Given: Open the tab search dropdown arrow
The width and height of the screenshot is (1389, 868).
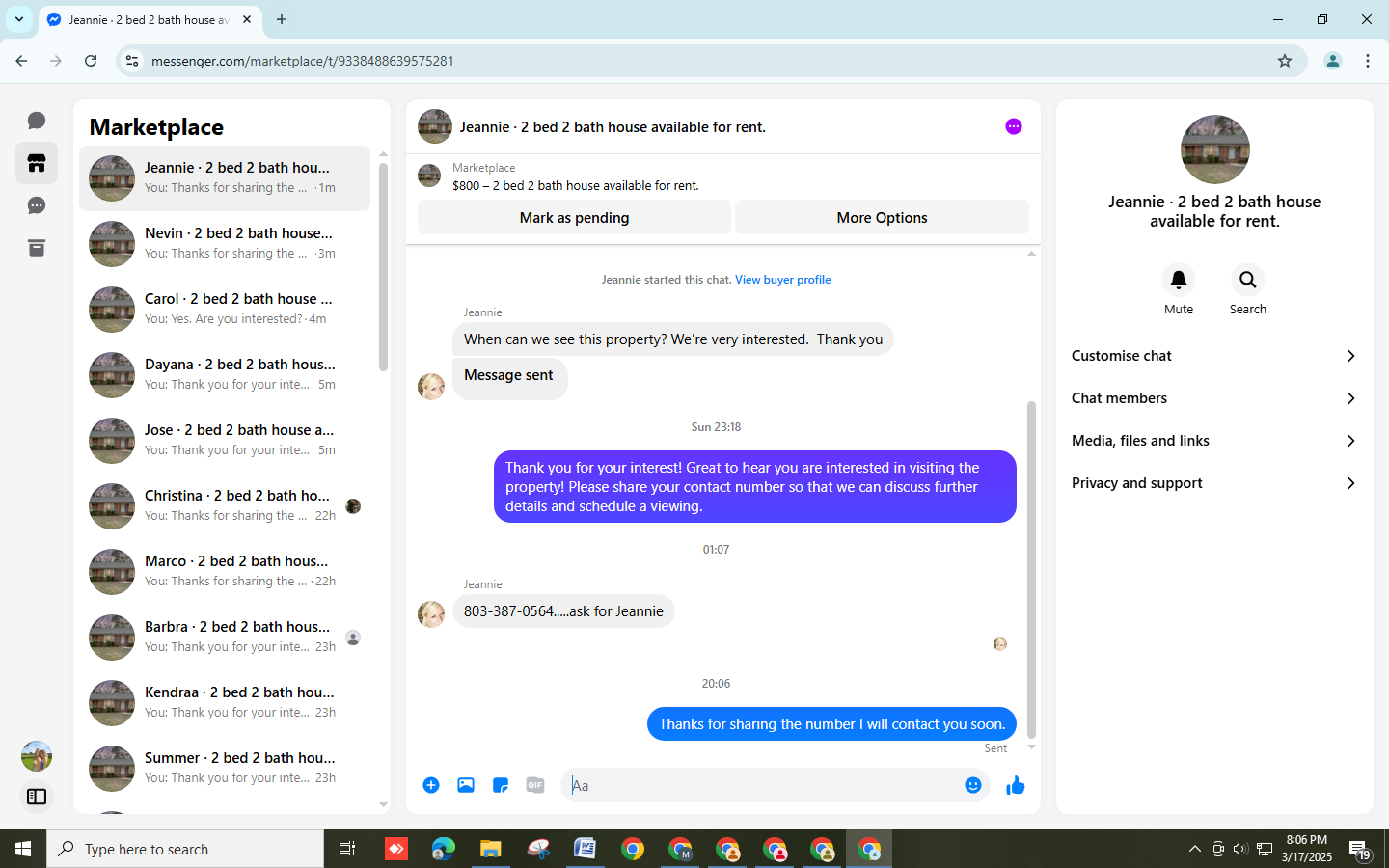Looking at the screenshot, I should (19, 19).
